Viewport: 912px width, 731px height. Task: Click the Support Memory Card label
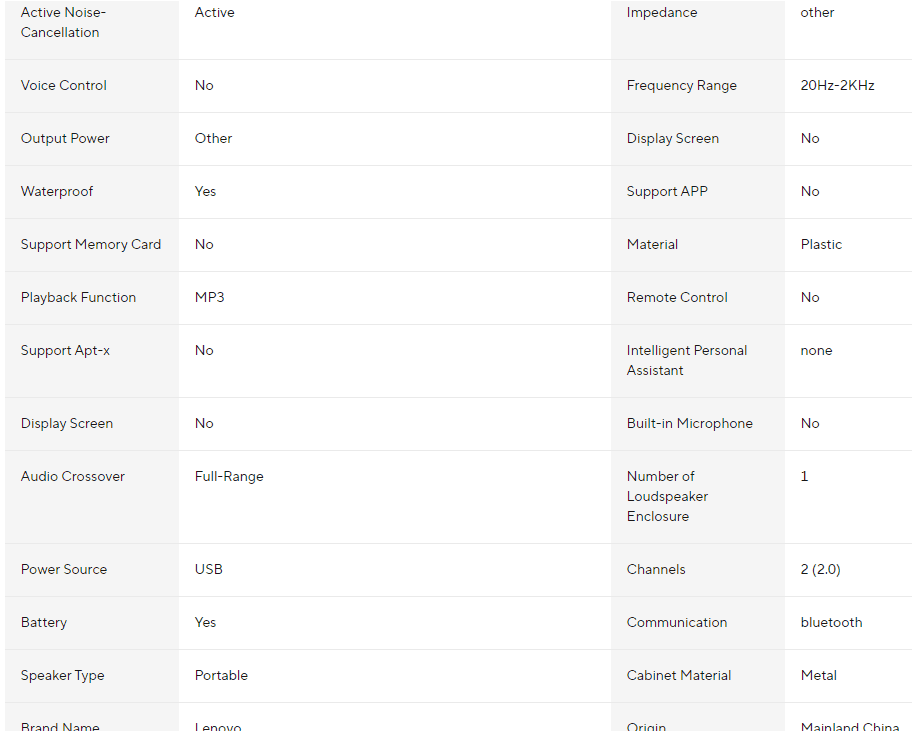[91, 244]
